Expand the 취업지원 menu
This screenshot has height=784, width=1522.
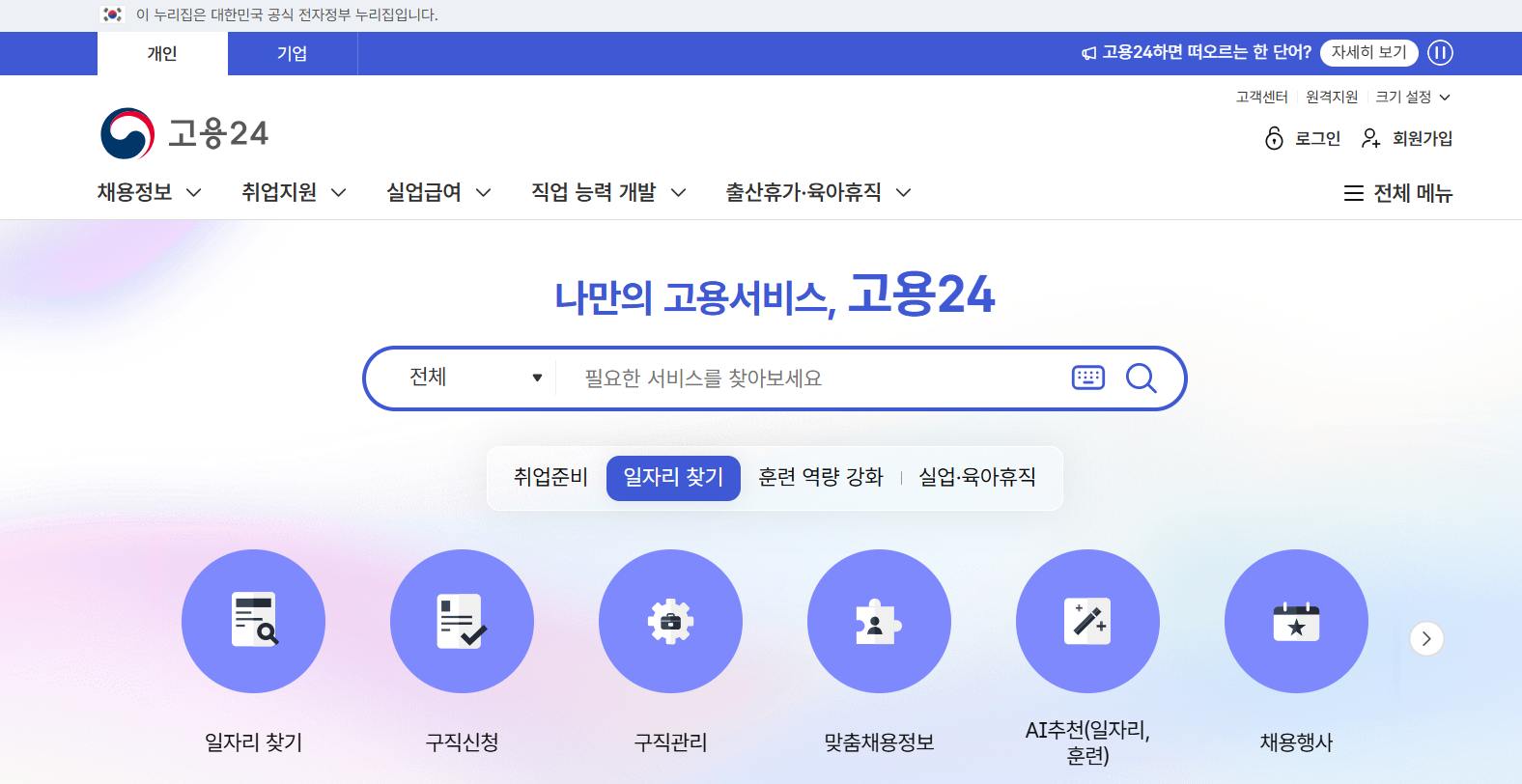tap(295, 192)
